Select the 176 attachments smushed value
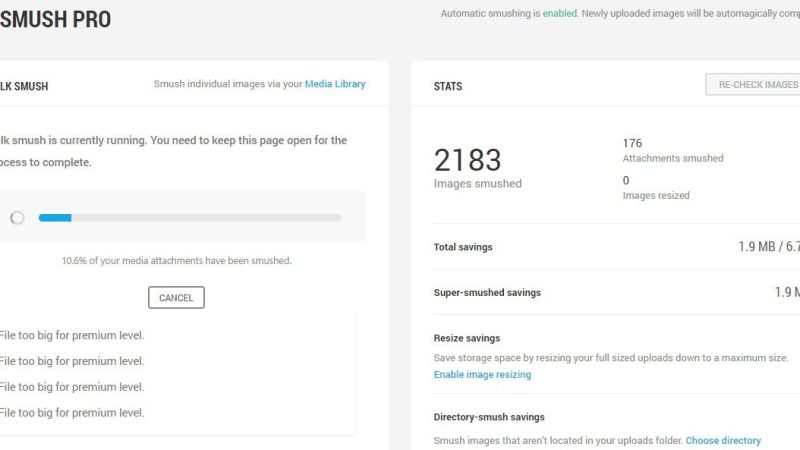Screen dimensions: 800x450 point(632,143)
